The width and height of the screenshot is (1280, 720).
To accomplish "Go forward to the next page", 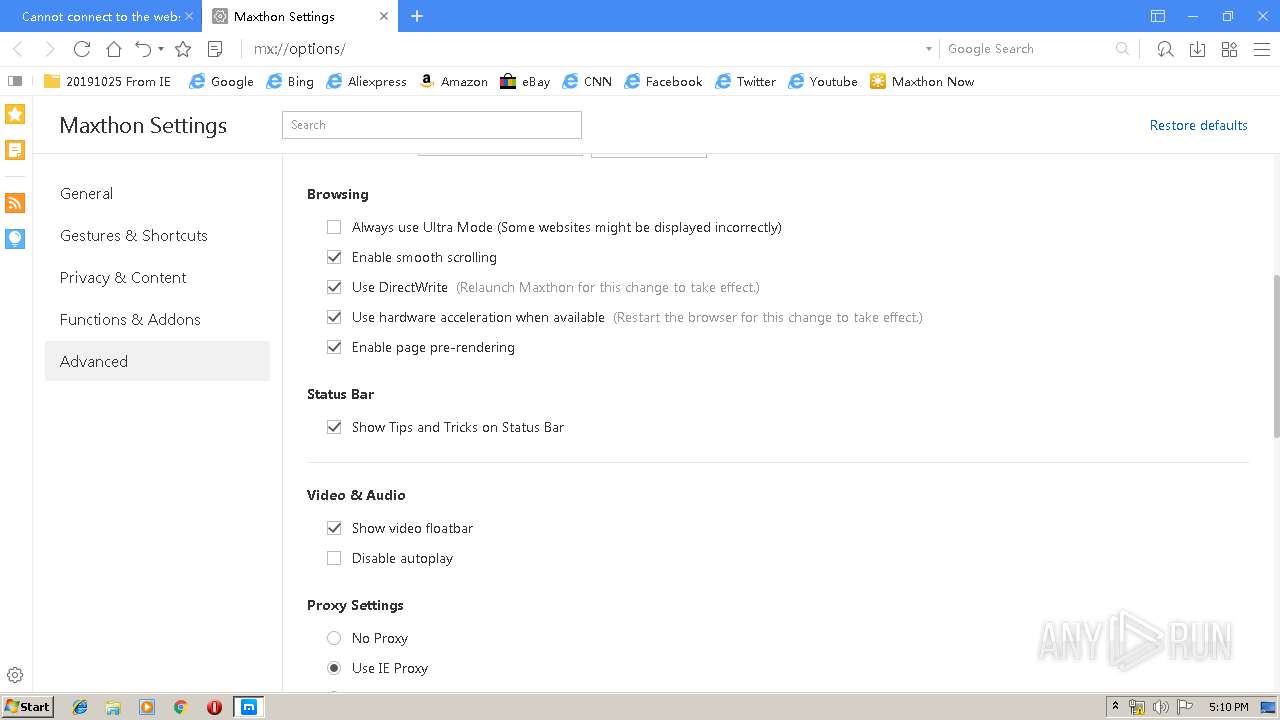I will (49, 49).
